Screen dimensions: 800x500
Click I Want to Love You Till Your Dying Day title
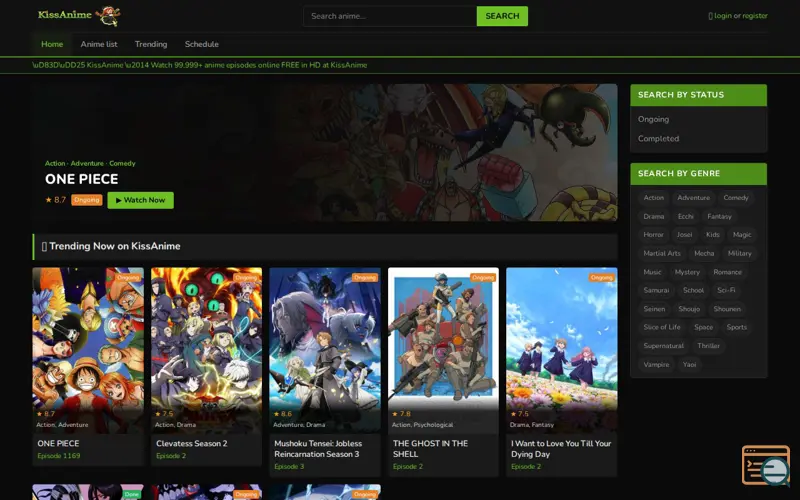[x=561, y=448]
